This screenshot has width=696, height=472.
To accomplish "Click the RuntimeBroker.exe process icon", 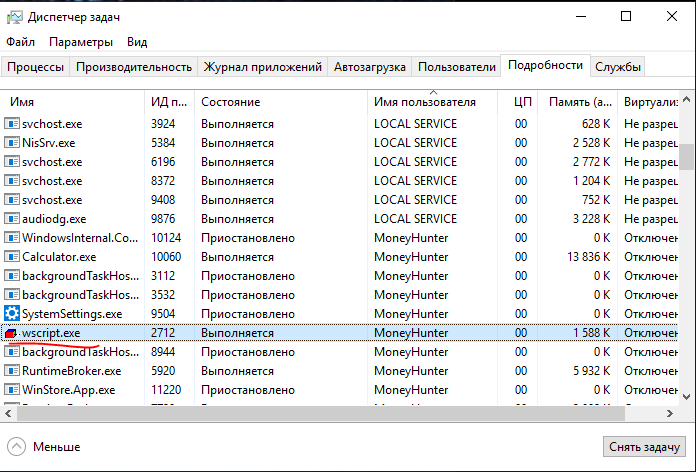I will tap(12, 371).
